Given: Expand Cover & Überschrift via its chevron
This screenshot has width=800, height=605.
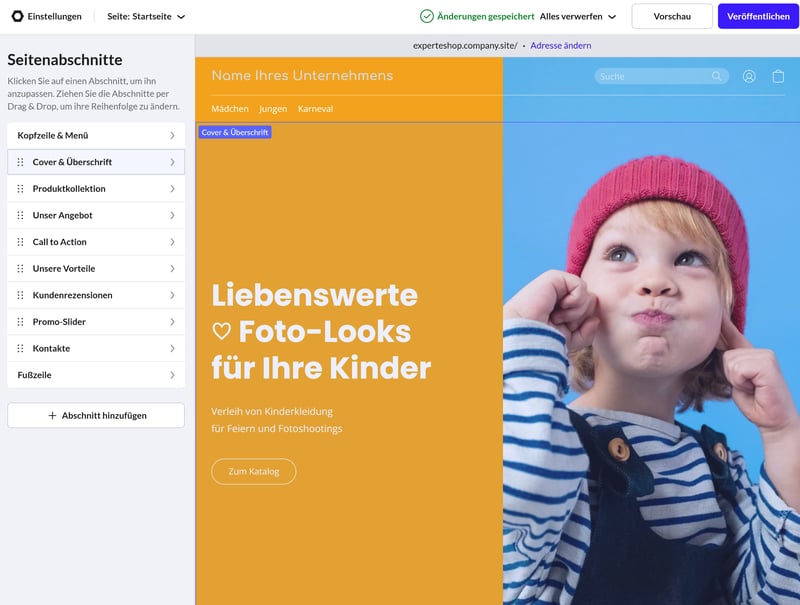Looking at the screenshot, I should 172,162.
